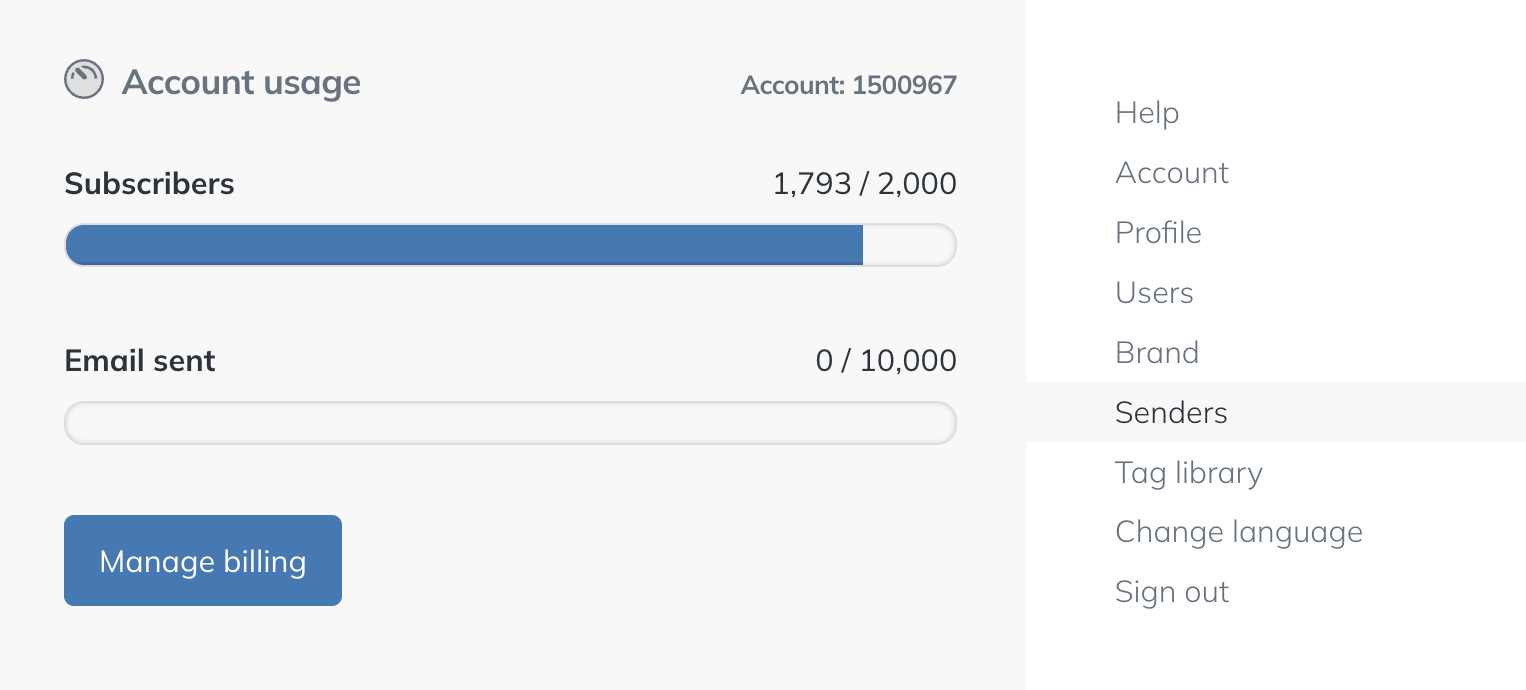Open the Help menu item
The height and width of the screenshot is (690, 1526).
tap(1147, 113)
